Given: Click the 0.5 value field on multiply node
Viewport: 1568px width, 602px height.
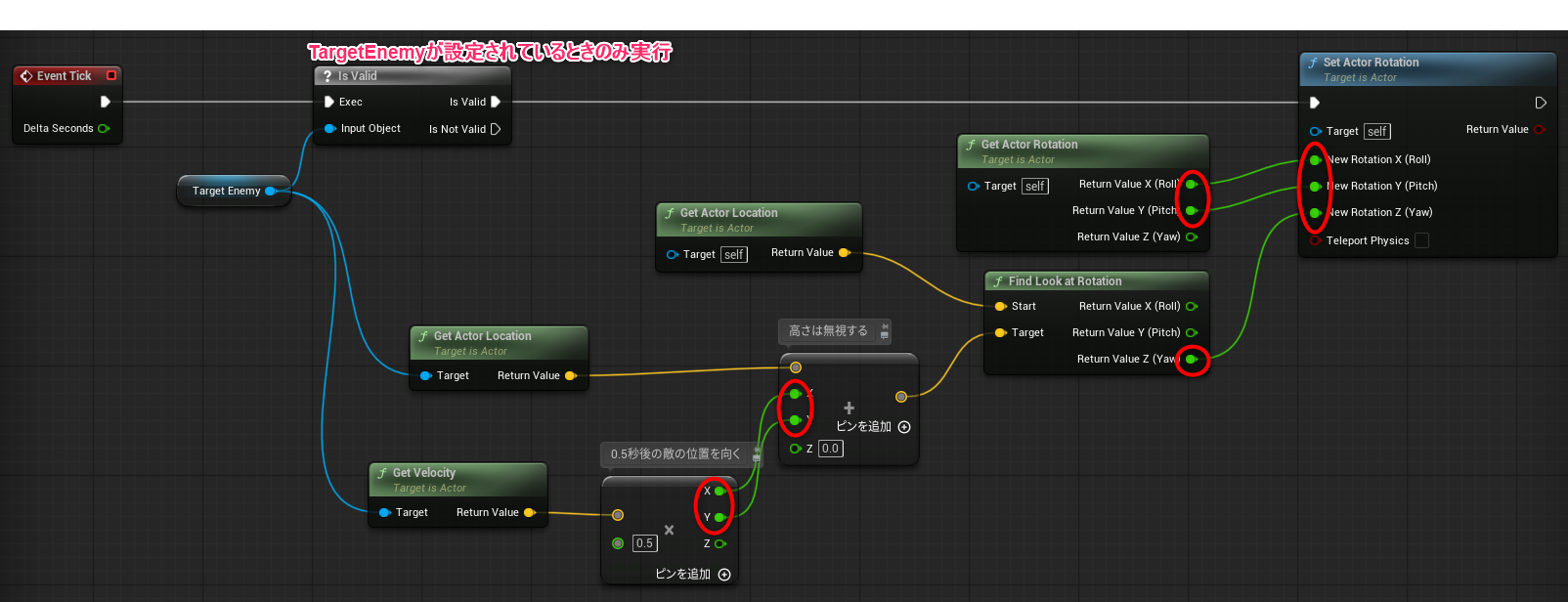Looking at the screenshot, I should [x=644, y=543].
